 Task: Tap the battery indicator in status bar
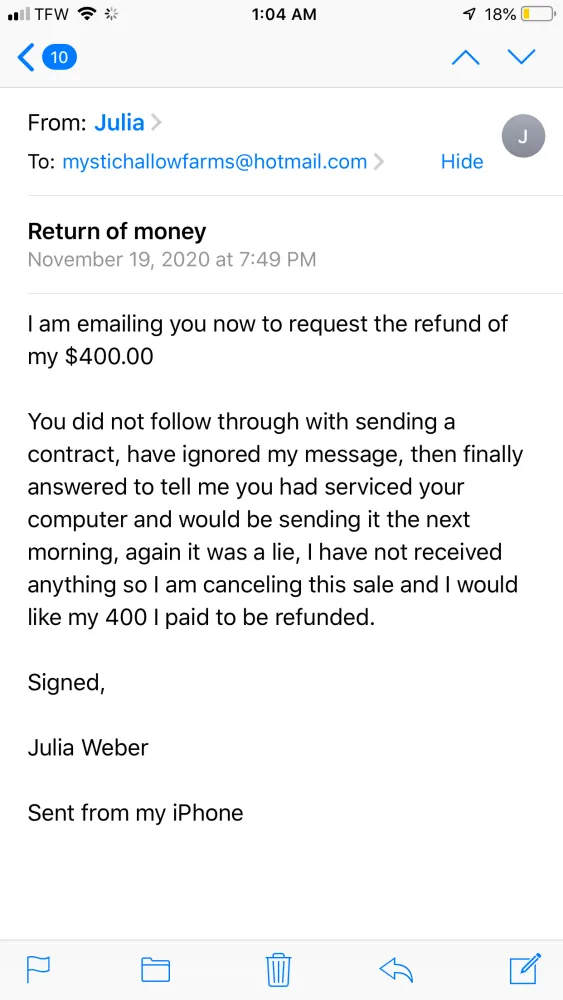pyautogui.click(x=537, y=15)
